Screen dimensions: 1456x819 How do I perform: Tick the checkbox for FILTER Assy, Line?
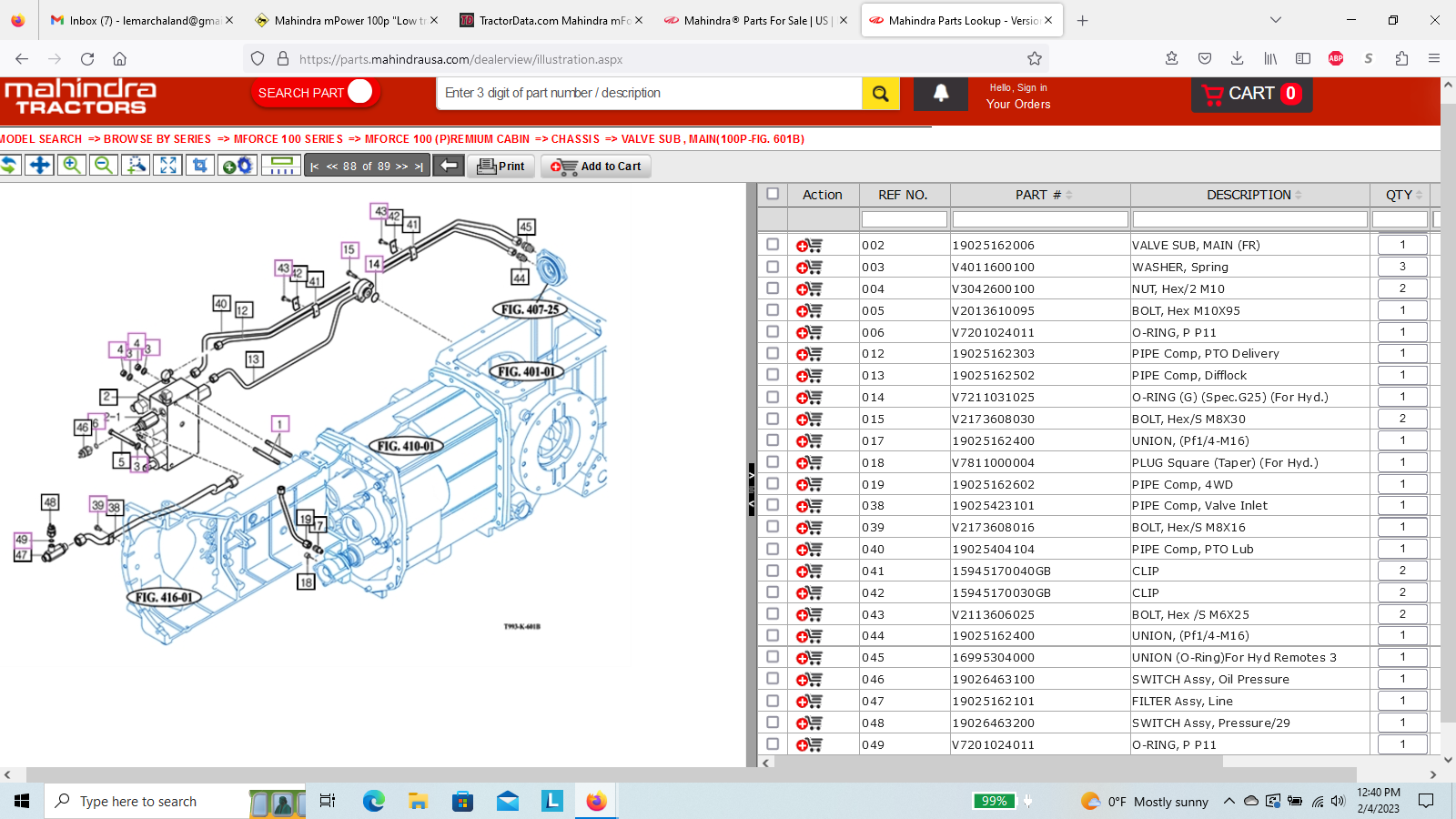(x=773, y=701)
